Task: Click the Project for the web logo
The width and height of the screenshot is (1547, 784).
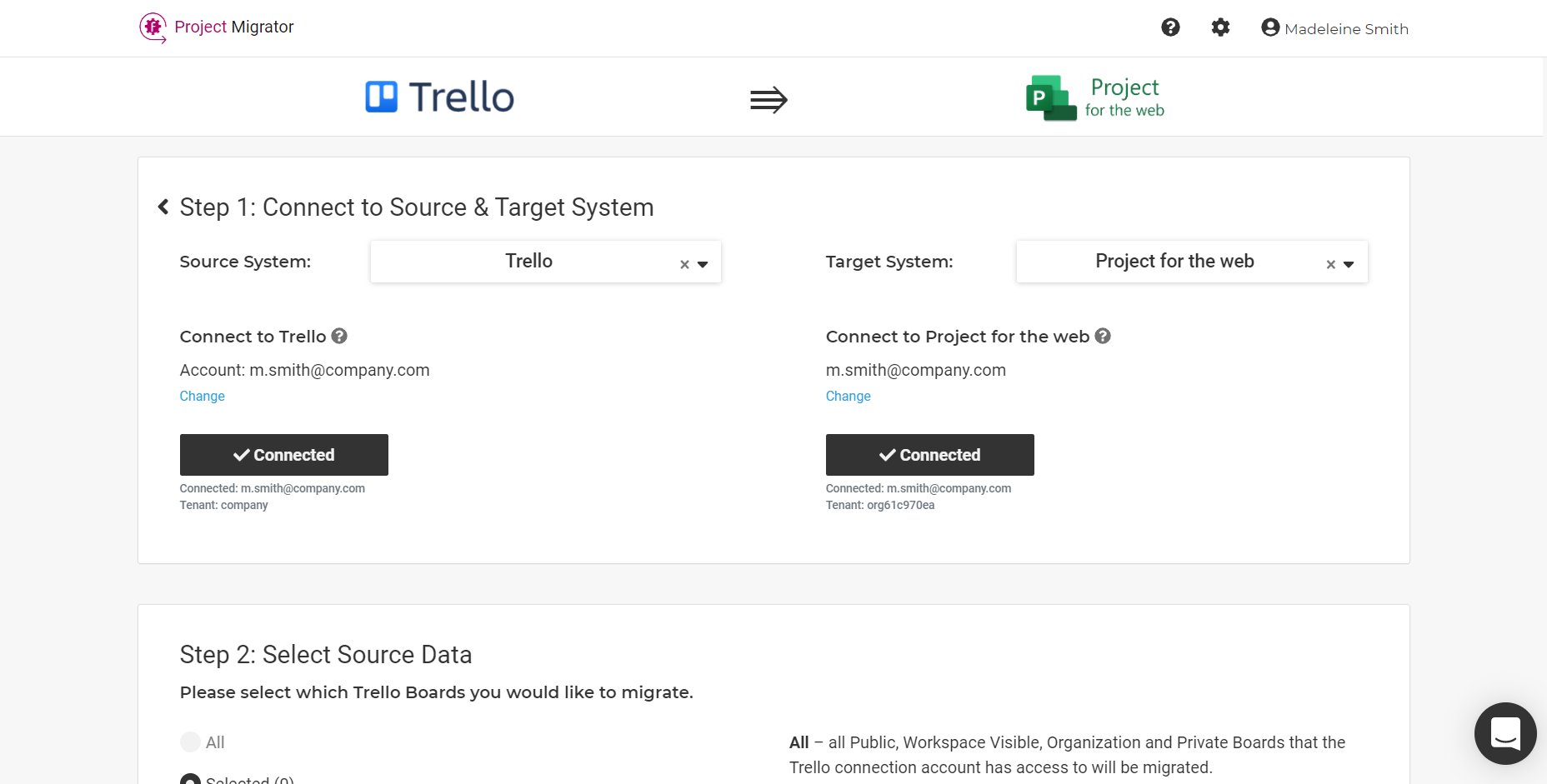Action: click(x=1095, y=97)
